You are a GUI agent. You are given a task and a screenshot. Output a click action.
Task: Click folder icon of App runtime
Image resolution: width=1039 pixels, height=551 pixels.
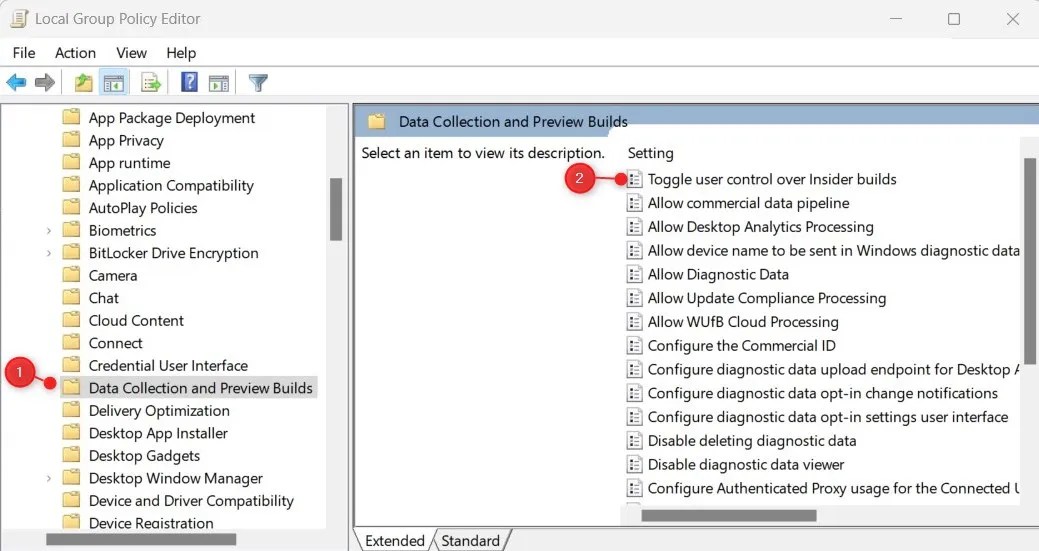pos(71,163)
